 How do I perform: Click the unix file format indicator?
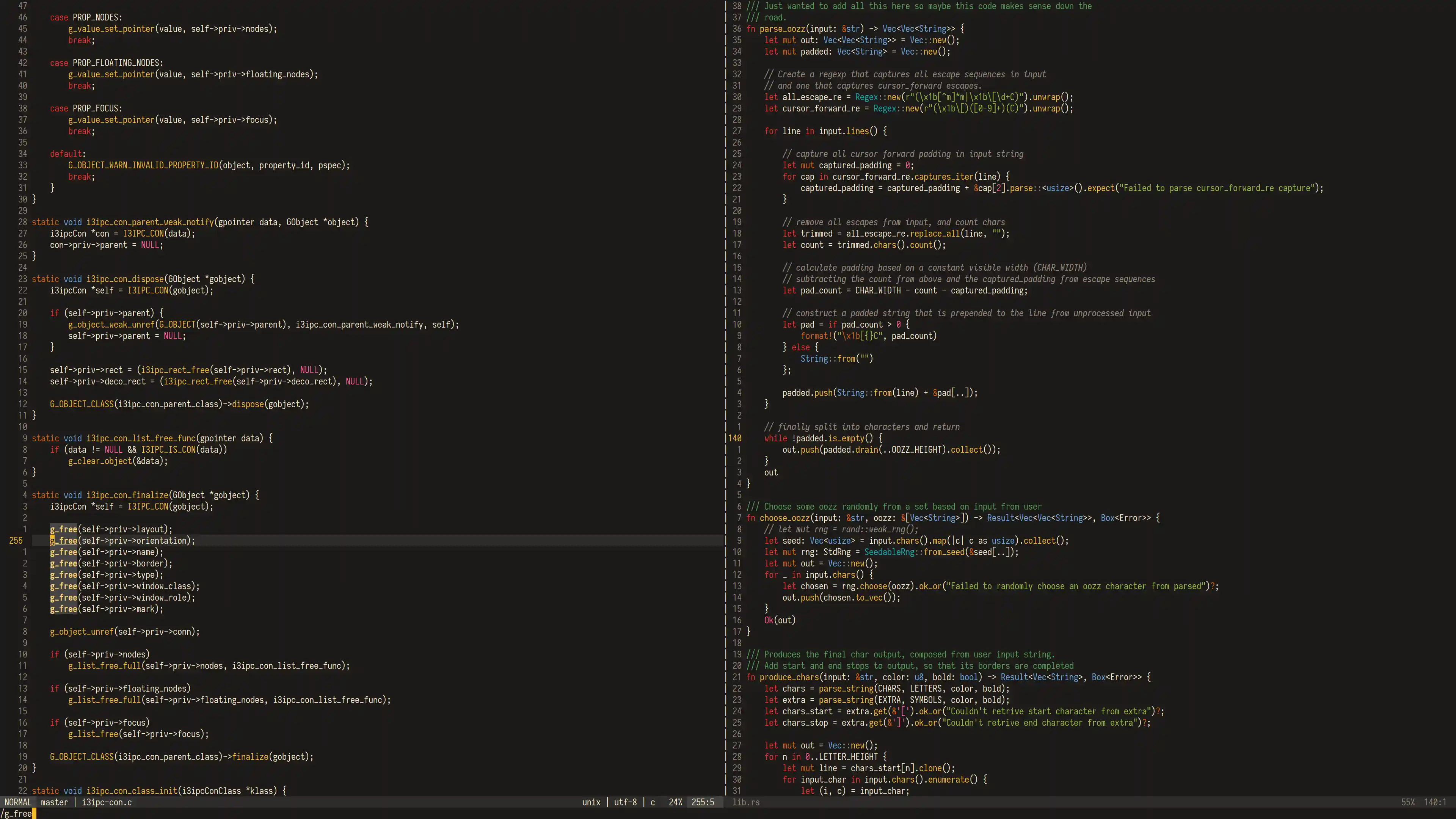point(591,802)
